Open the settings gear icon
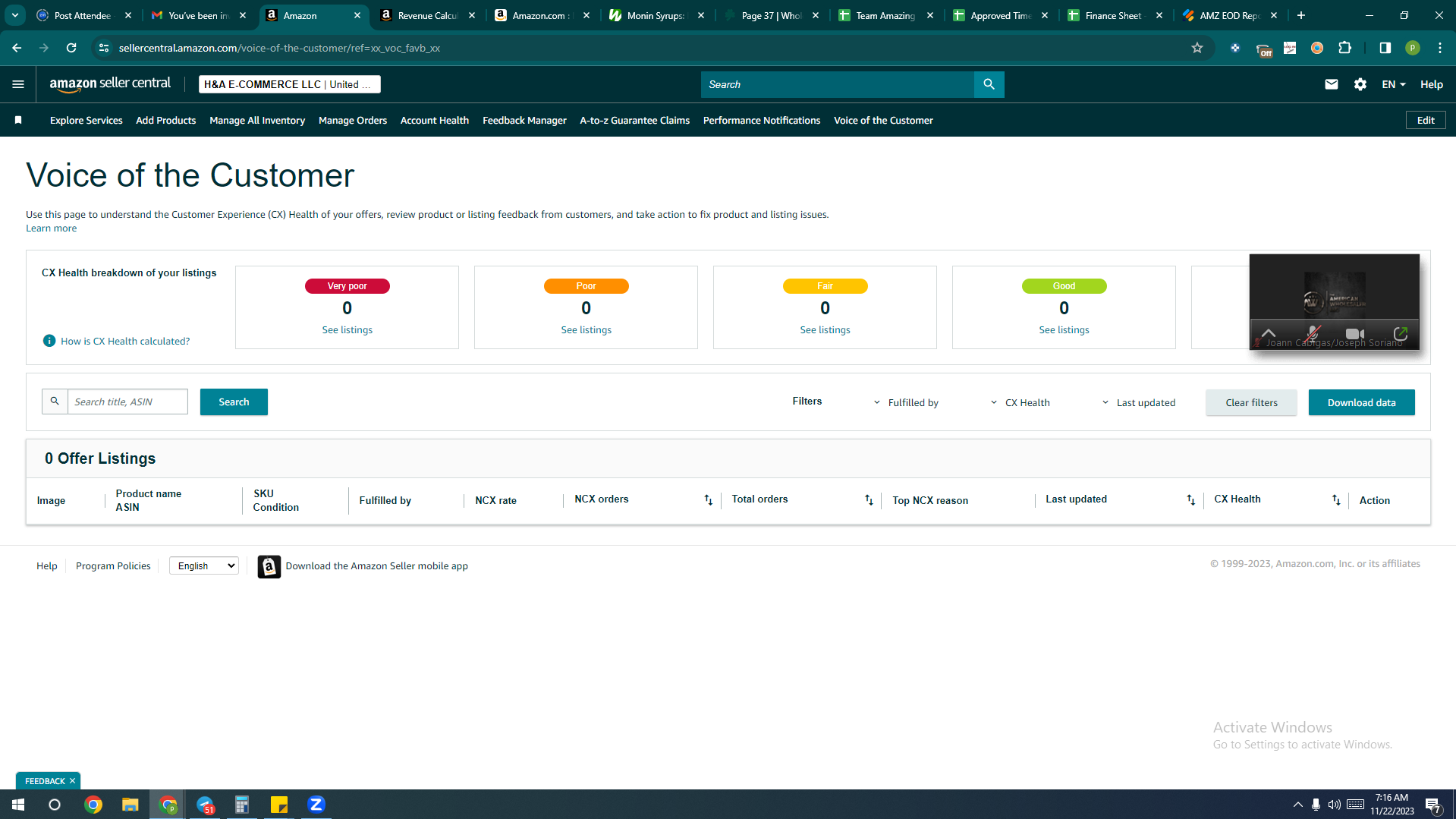Screen dimensions: 1456x819 click(1360, 84)
